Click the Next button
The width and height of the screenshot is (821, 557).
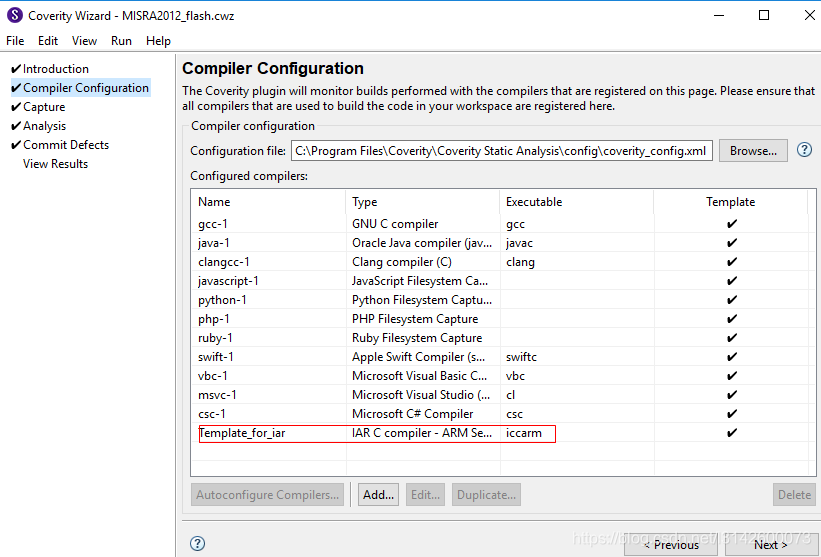(770, 545)
